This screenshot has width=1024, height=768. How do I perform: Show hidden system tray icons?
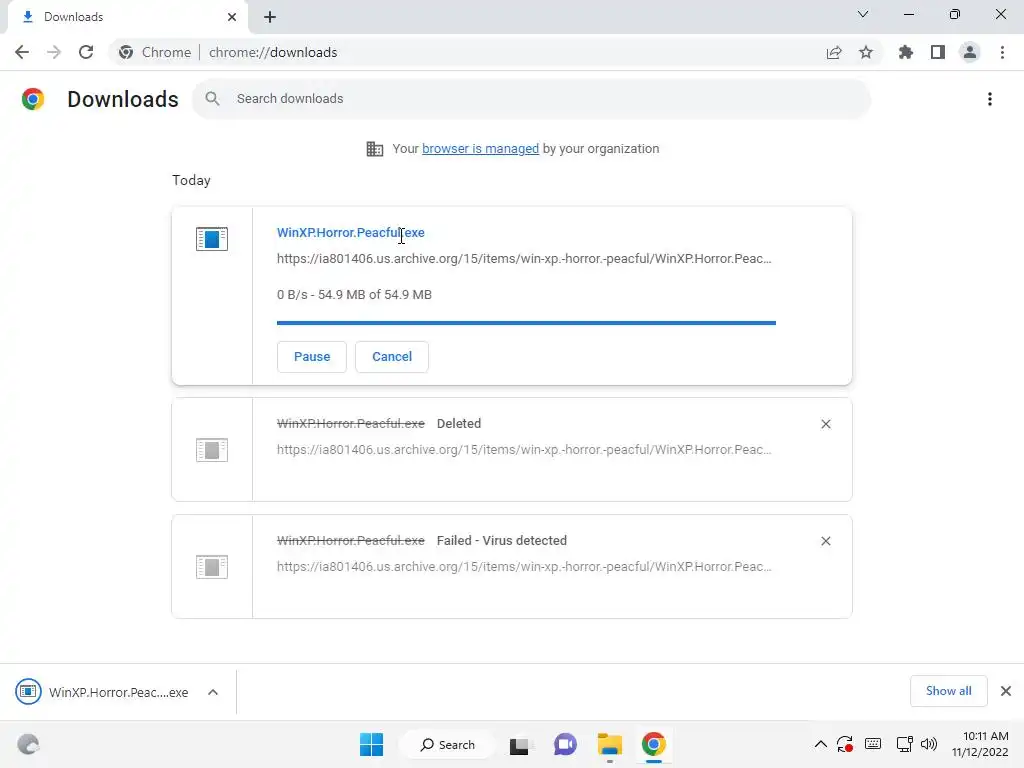click(821, 744)
